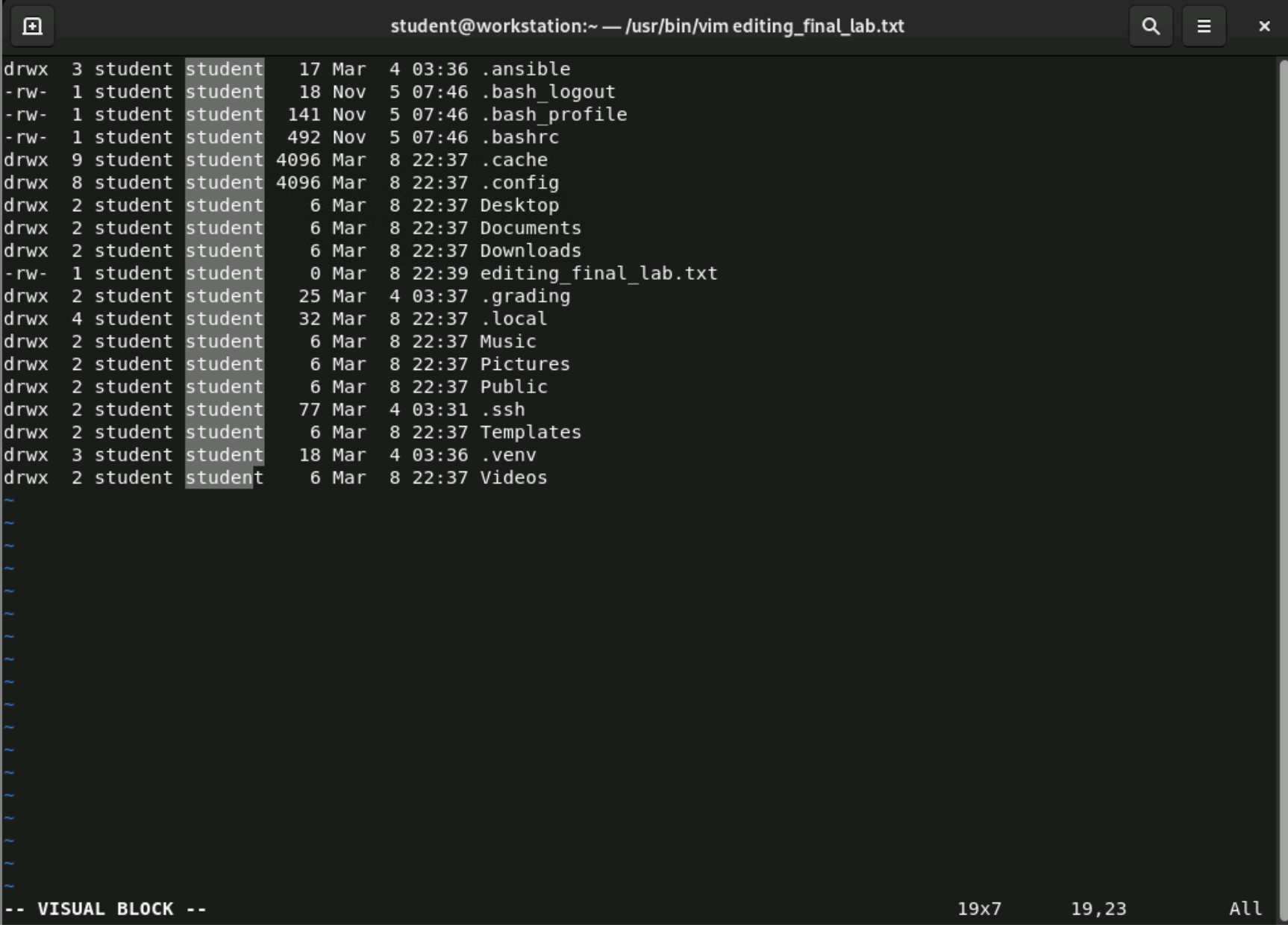Click the link count 9 on the .cache row
The height and width of the screenshot is (925, 1288).
coord(77,160)
